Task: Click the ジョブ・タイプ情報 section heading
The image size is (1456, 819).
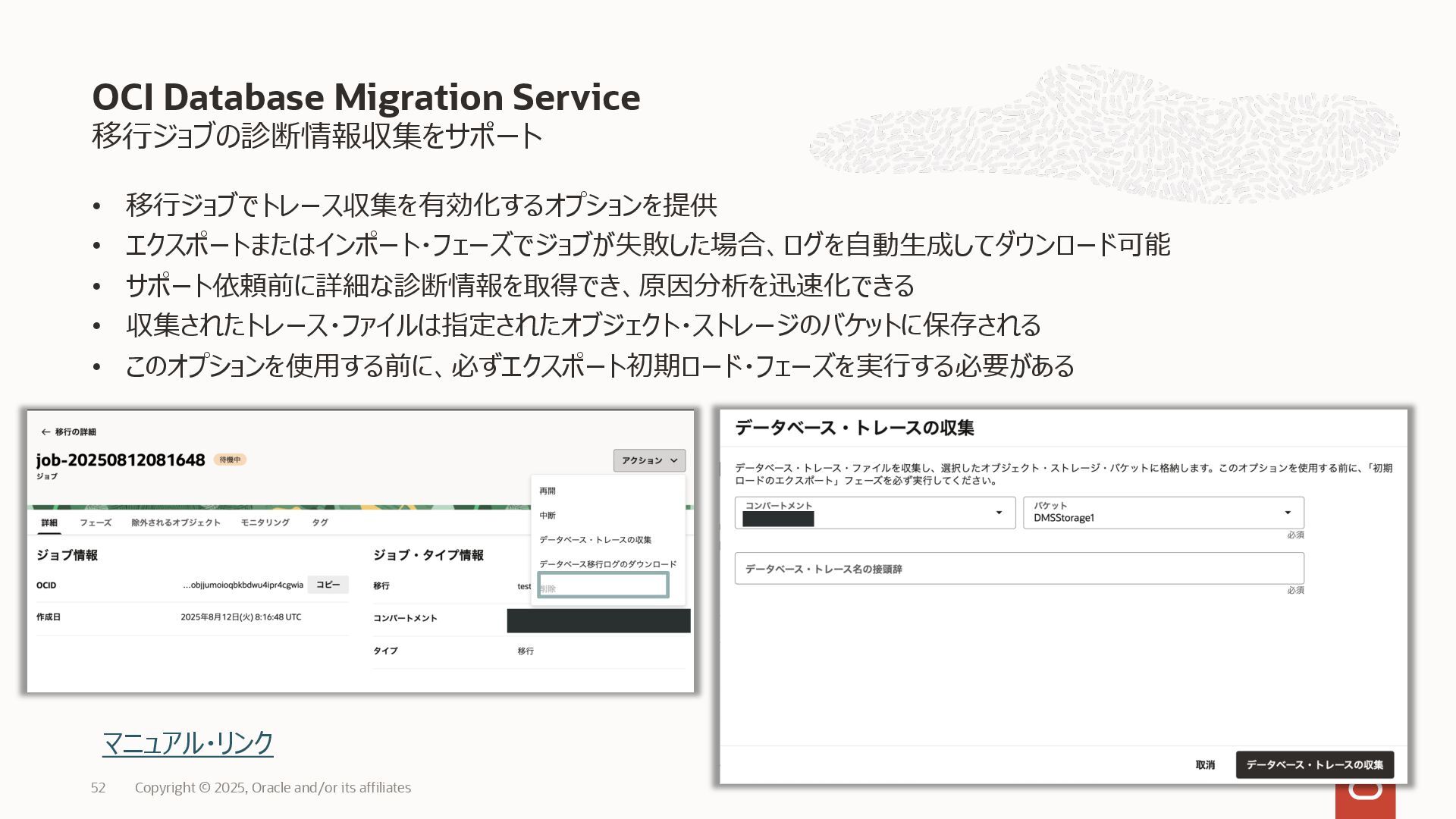Action: (428, 555)
